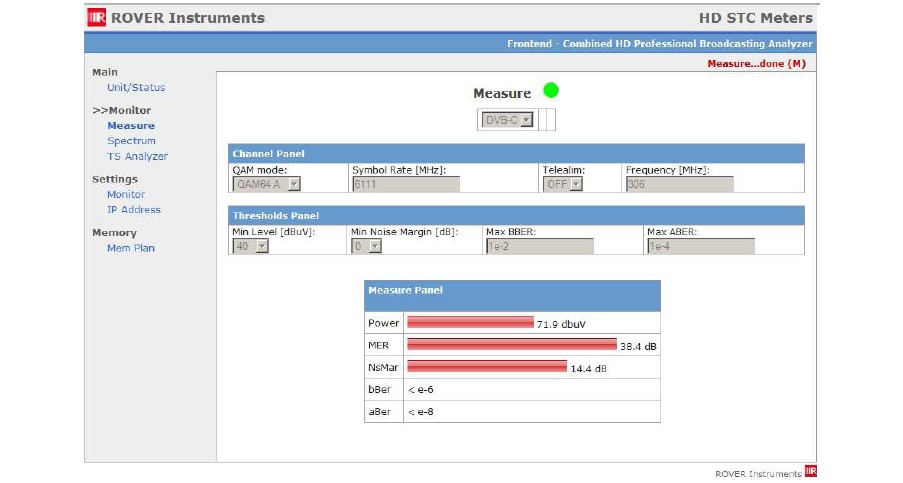Click the Frequency input field
Viewport: 903px width, 483px height.
tap(680, 184)
